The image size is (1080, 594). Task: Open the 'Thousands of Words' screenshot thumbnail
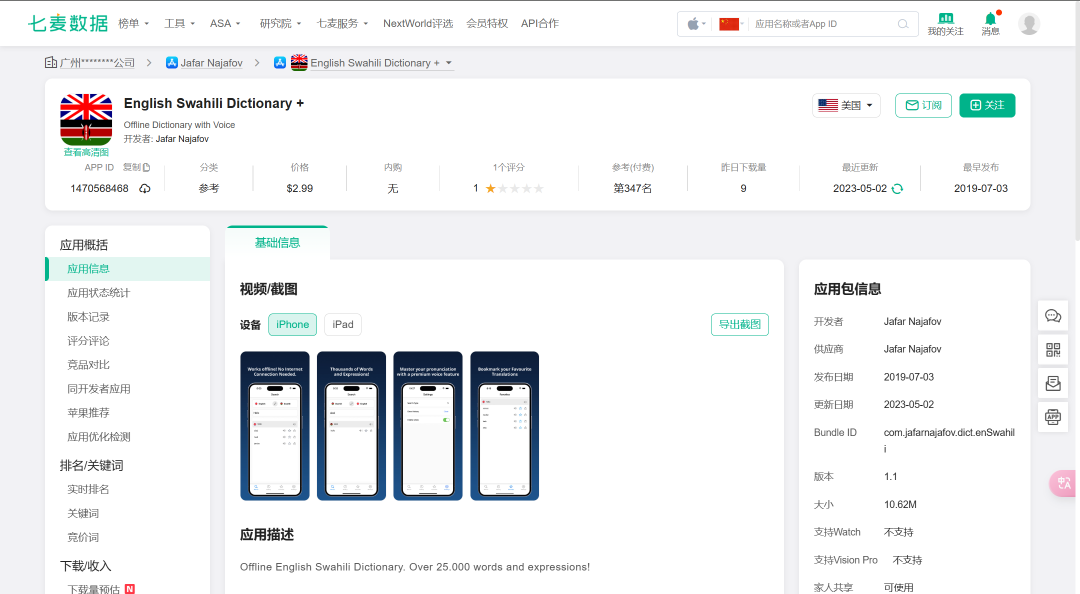[351, 426]
